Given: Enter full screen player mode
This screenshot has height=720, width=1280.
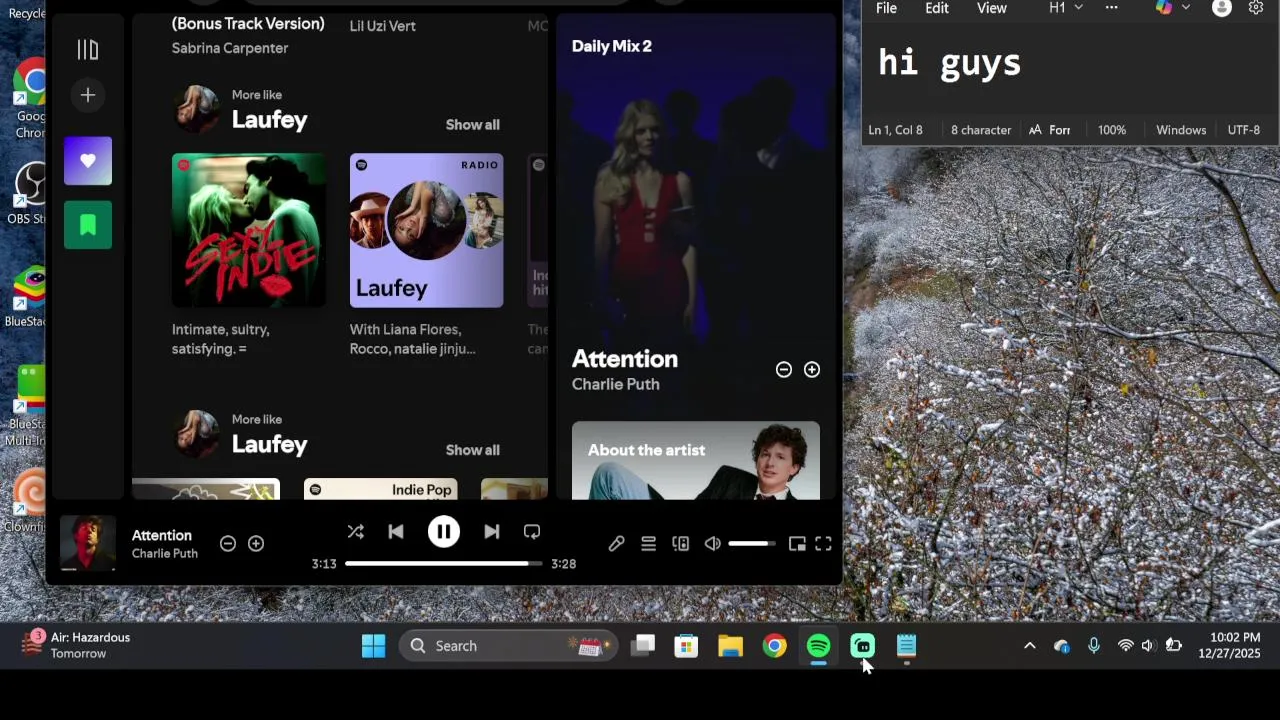Looking at the screenshot, I should tap(823, 544).
